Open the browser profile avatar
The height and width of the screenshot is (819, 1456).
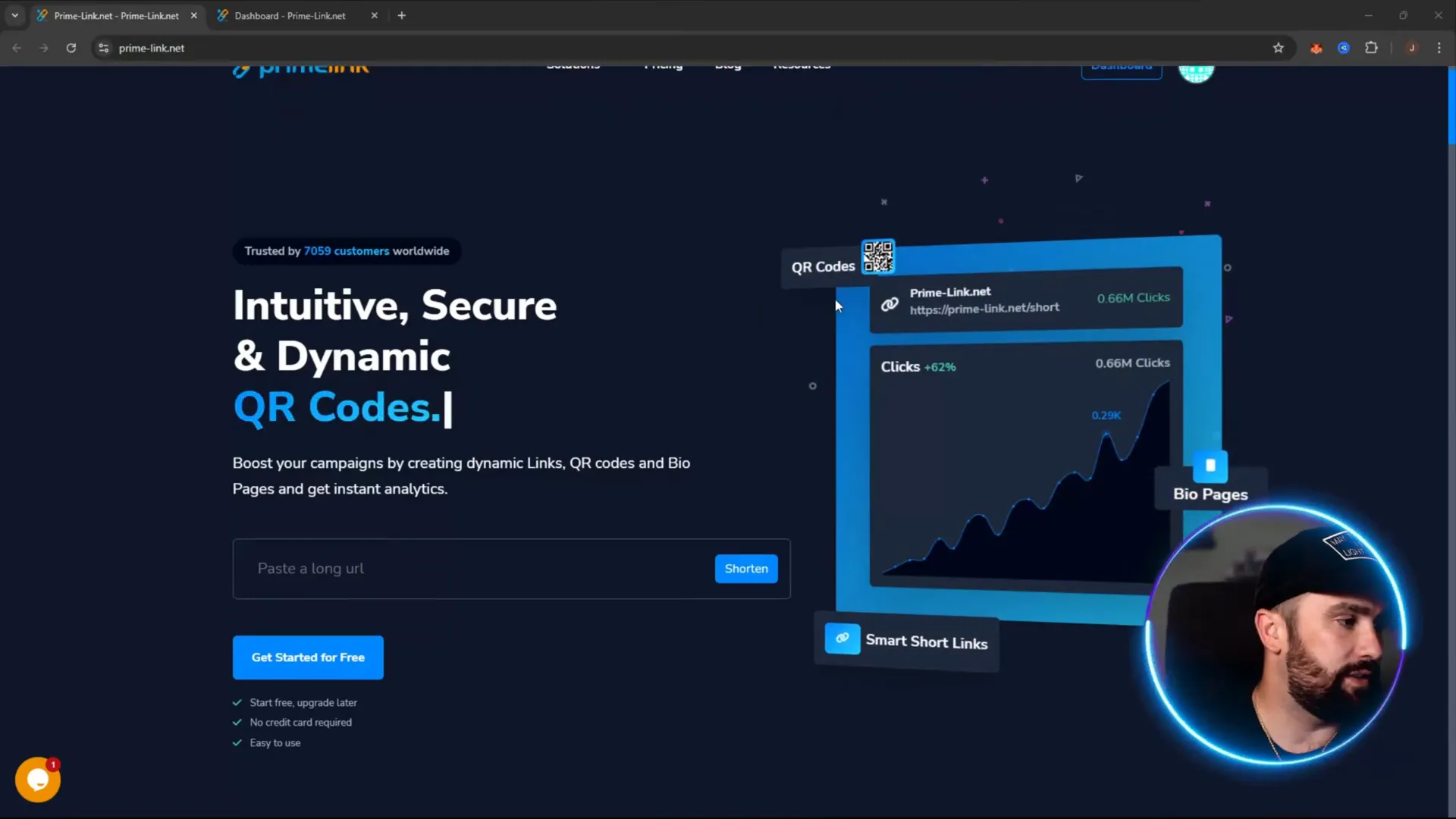[1412, 48]
